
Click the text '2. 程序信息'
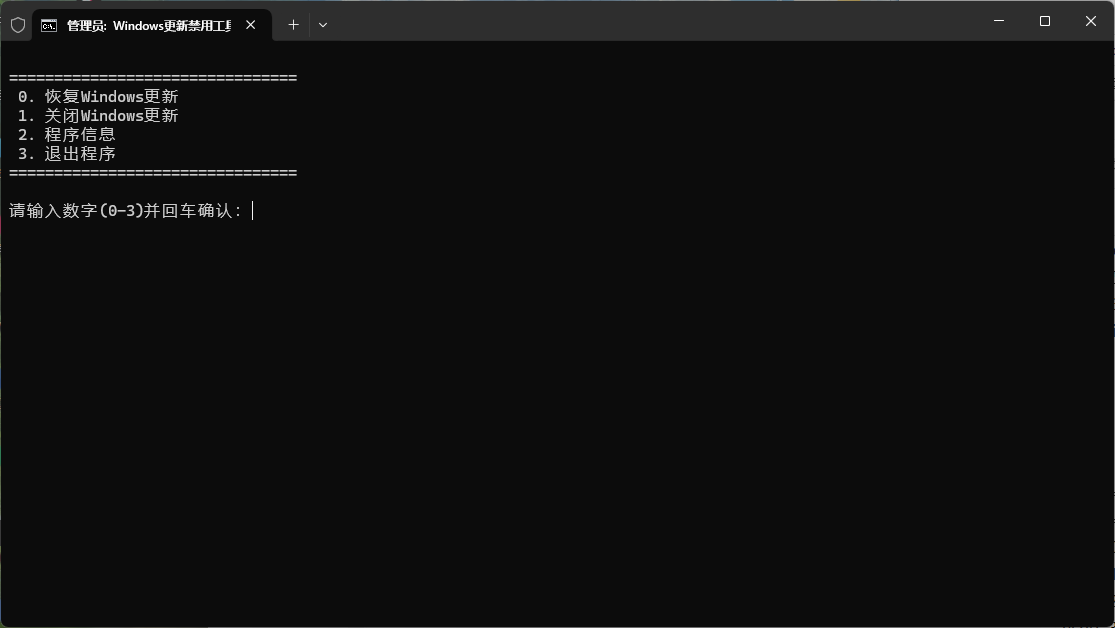pos(67,135)
